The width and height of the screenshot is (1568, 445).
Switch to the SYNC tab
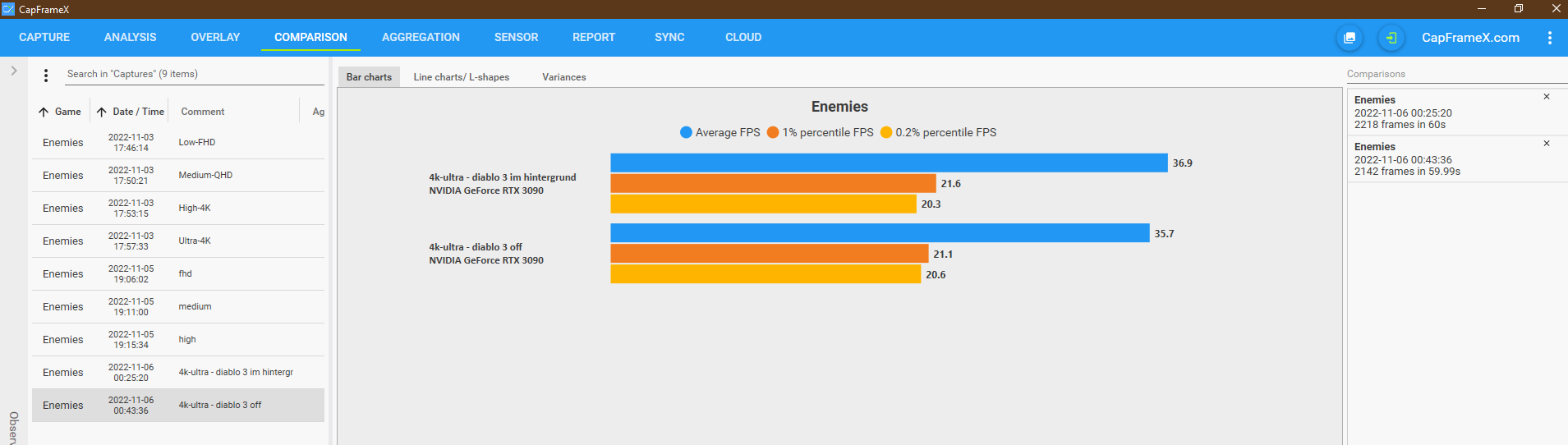[669, 37]
